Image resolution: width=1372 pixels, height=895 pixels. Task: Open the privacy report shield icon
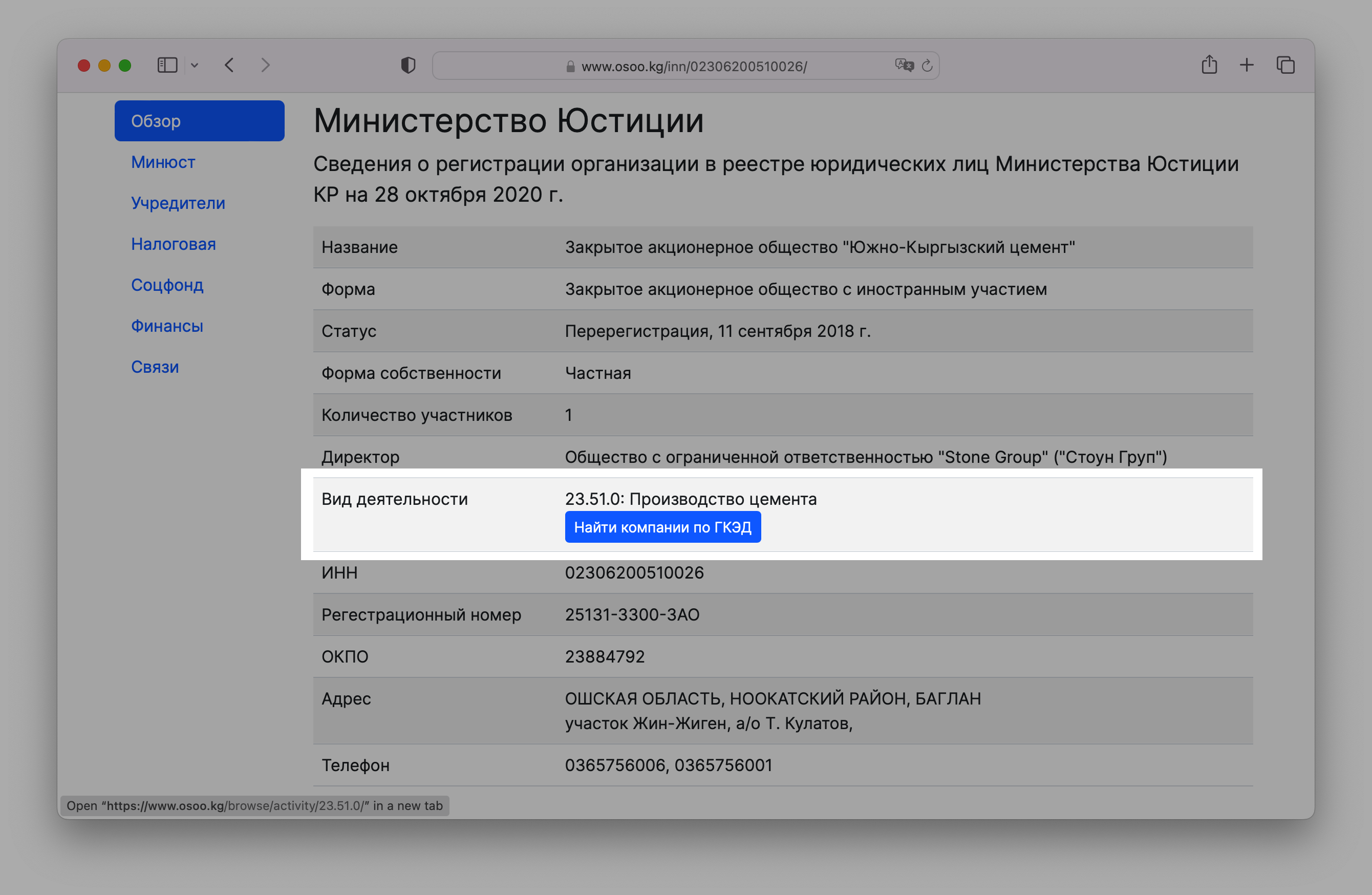(408, 65)
